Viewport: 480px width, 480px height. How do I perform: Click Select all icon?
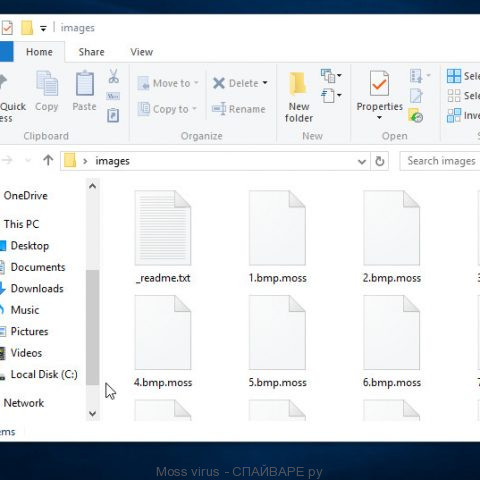(x=454, y=76)
